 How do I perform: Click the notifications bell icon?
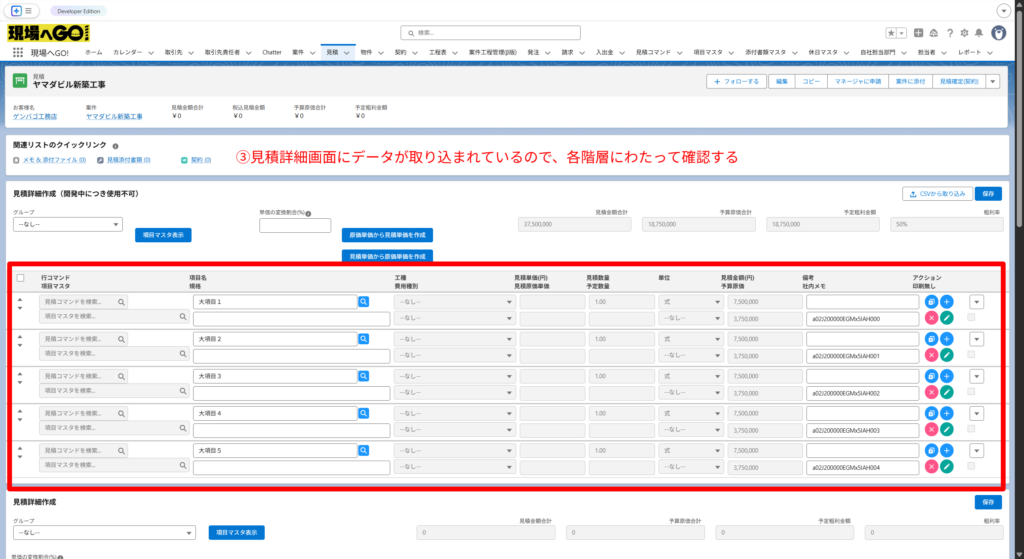[x=979, y=33]
